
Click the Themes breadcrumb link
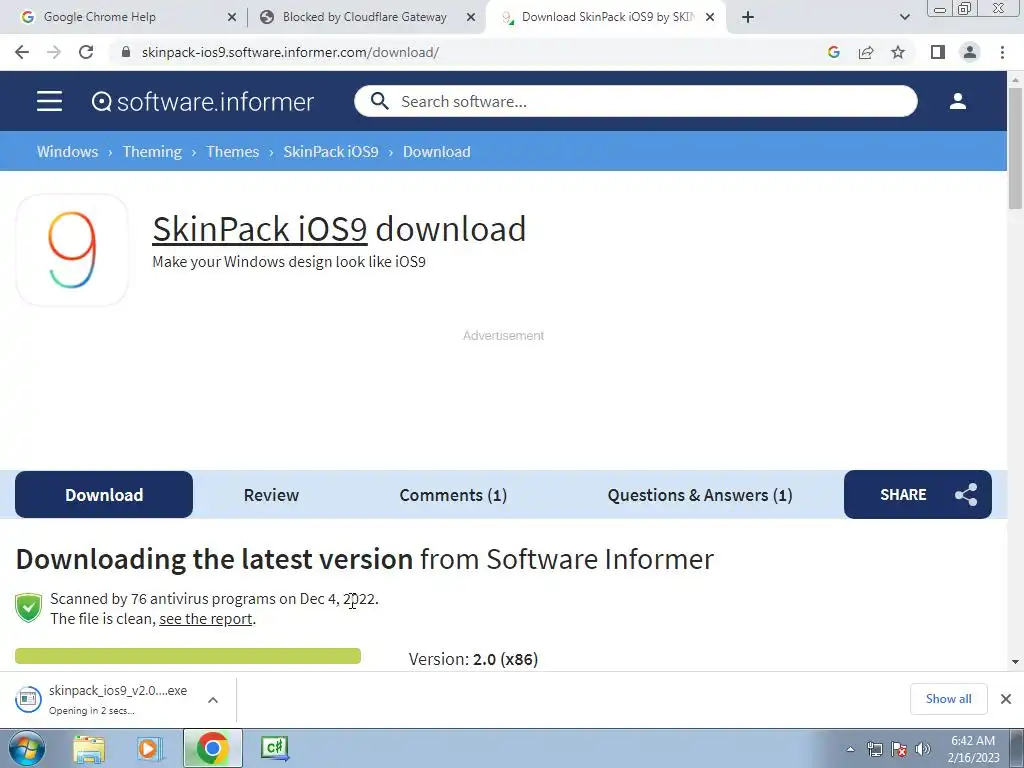tap(232, 152)
